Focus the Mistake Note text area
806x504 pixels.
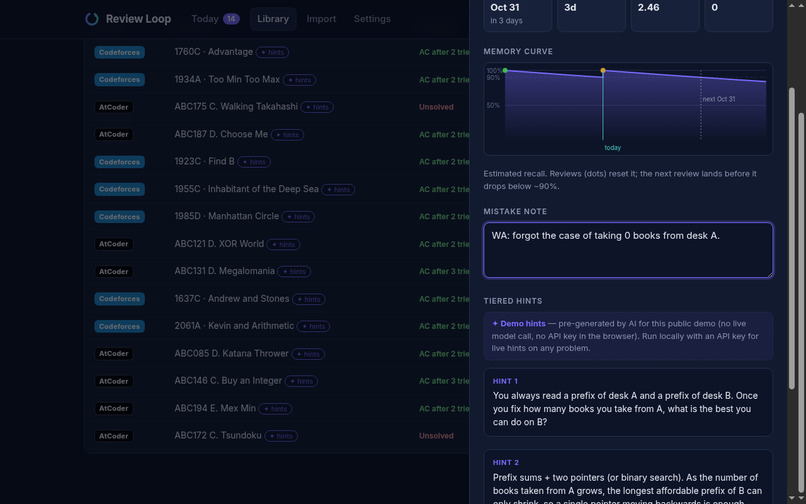[x=628, y=250]
